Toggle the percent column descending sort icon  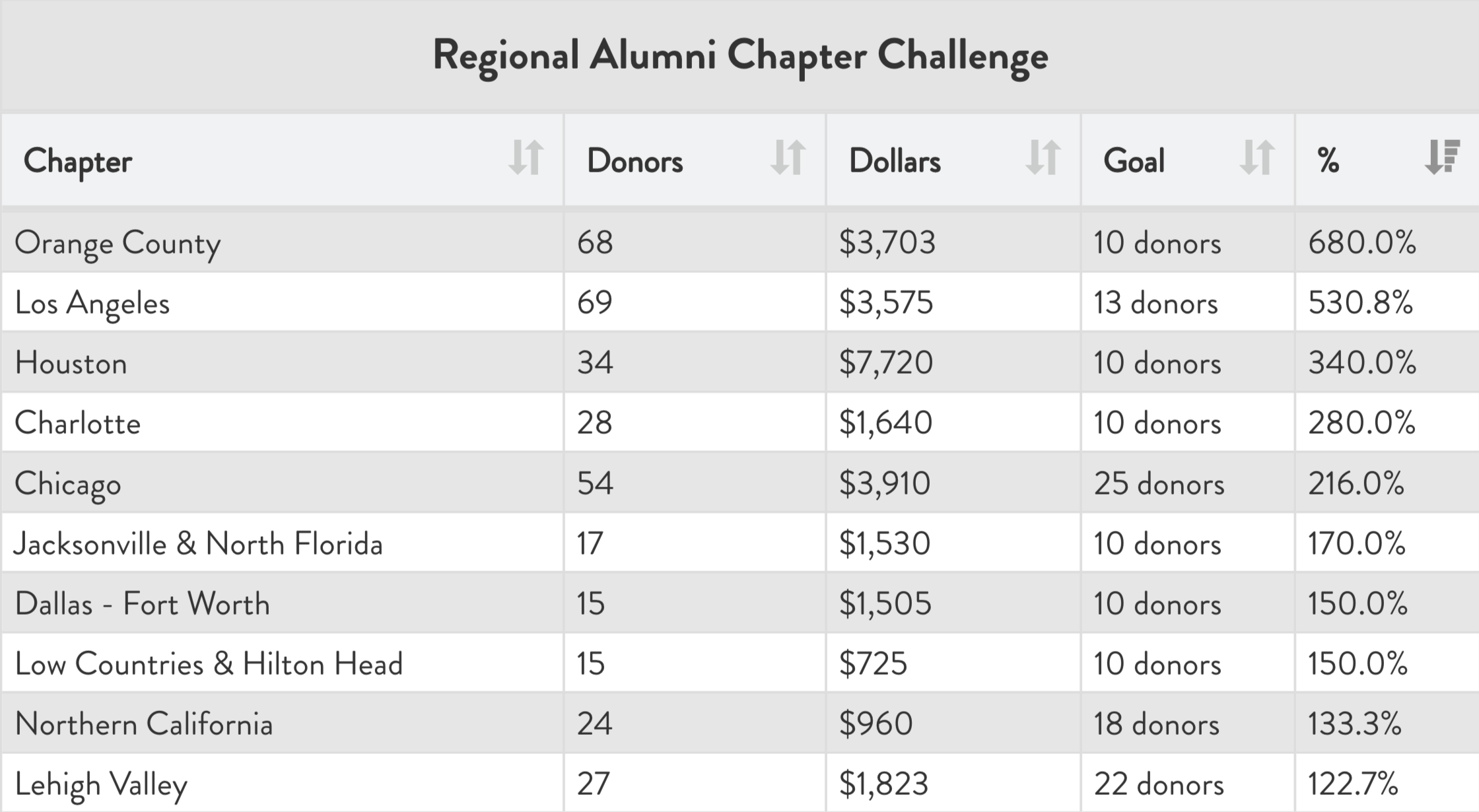coord(1441,157)
